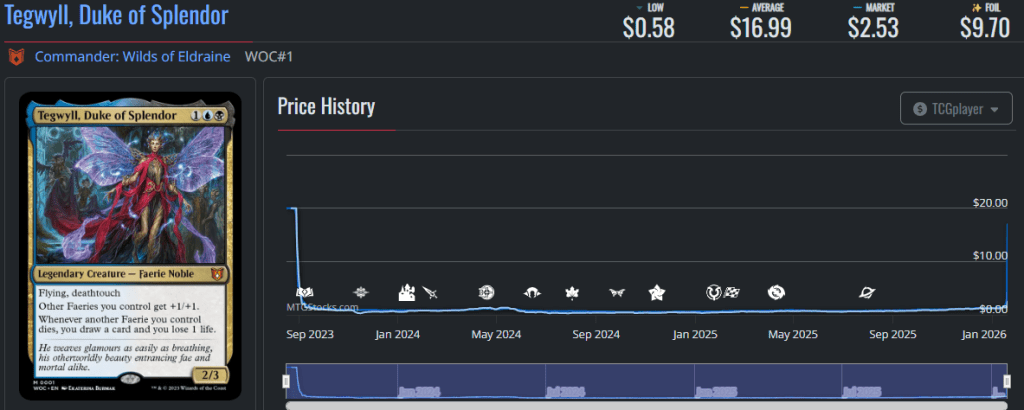The width and height of the screenshot is (1024, 410).
Task: Click the planet set symbol on chart
Action: 867,292
